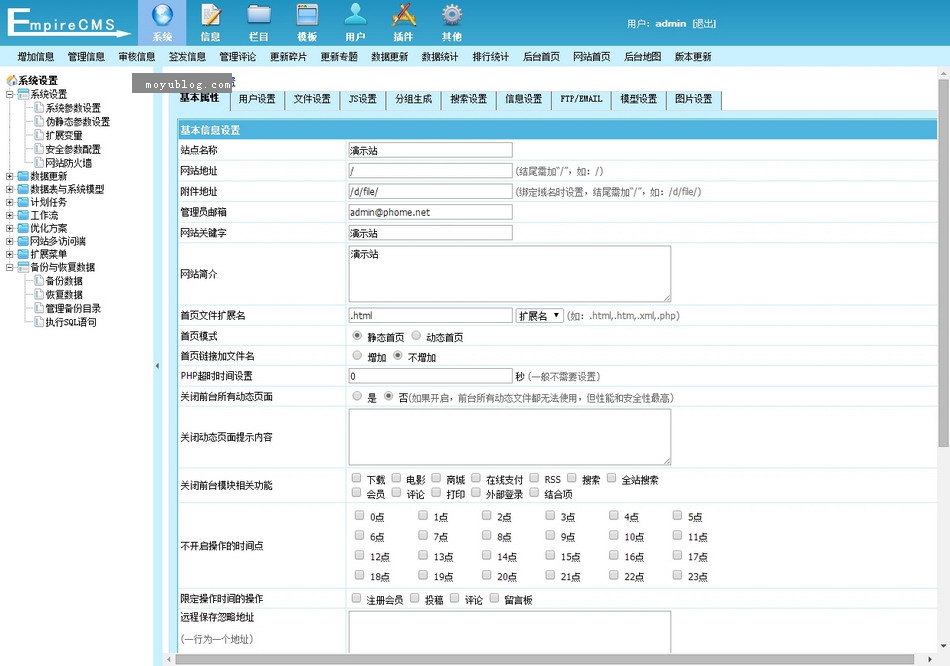Click the page icon beside 备份数据
The width and height of the screenshot is (950, 666).
click(x=39, y=281)
